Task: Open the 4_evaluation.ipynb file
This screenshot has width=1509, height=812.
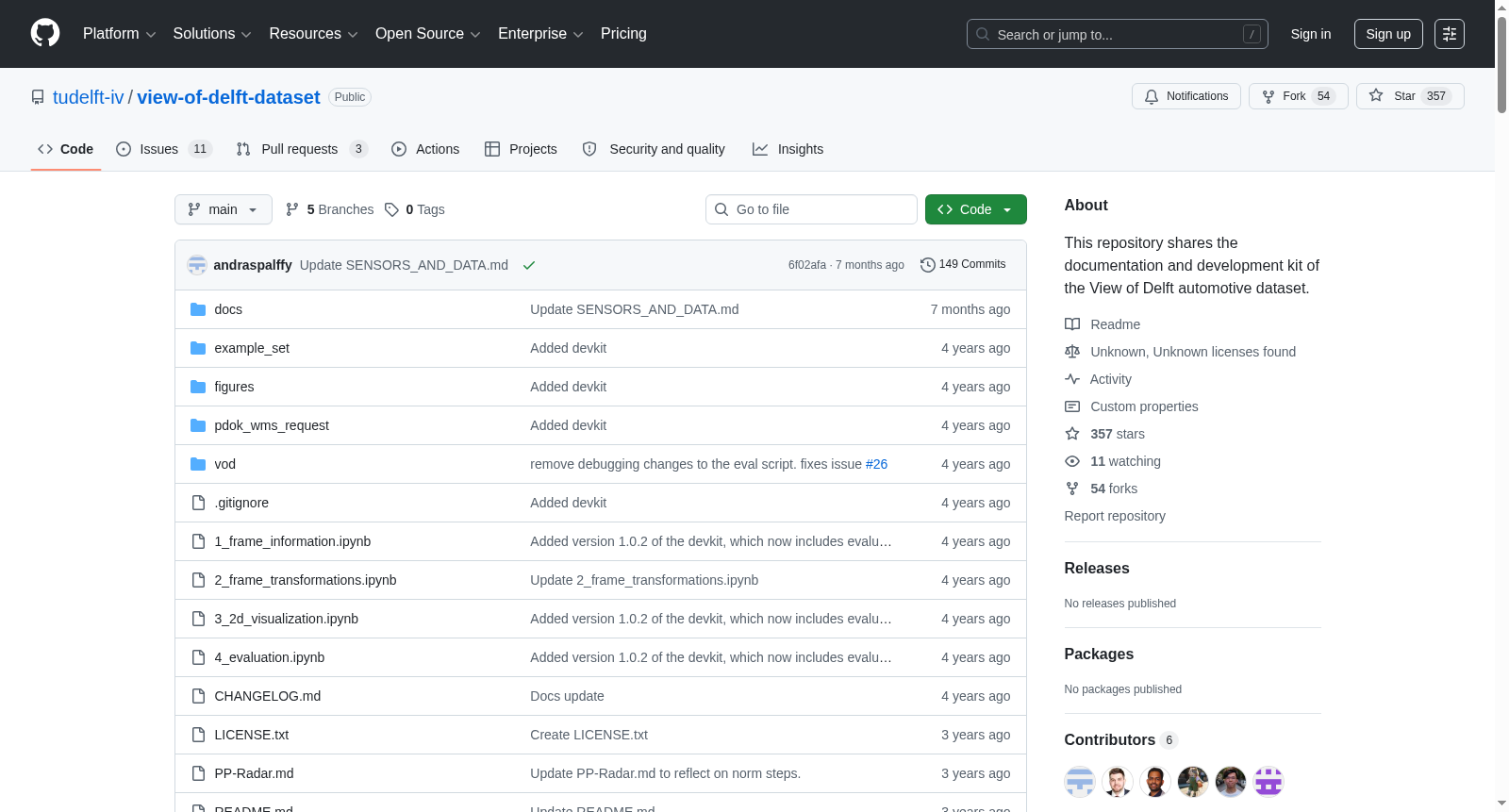Action: click(x=270, y=657)
